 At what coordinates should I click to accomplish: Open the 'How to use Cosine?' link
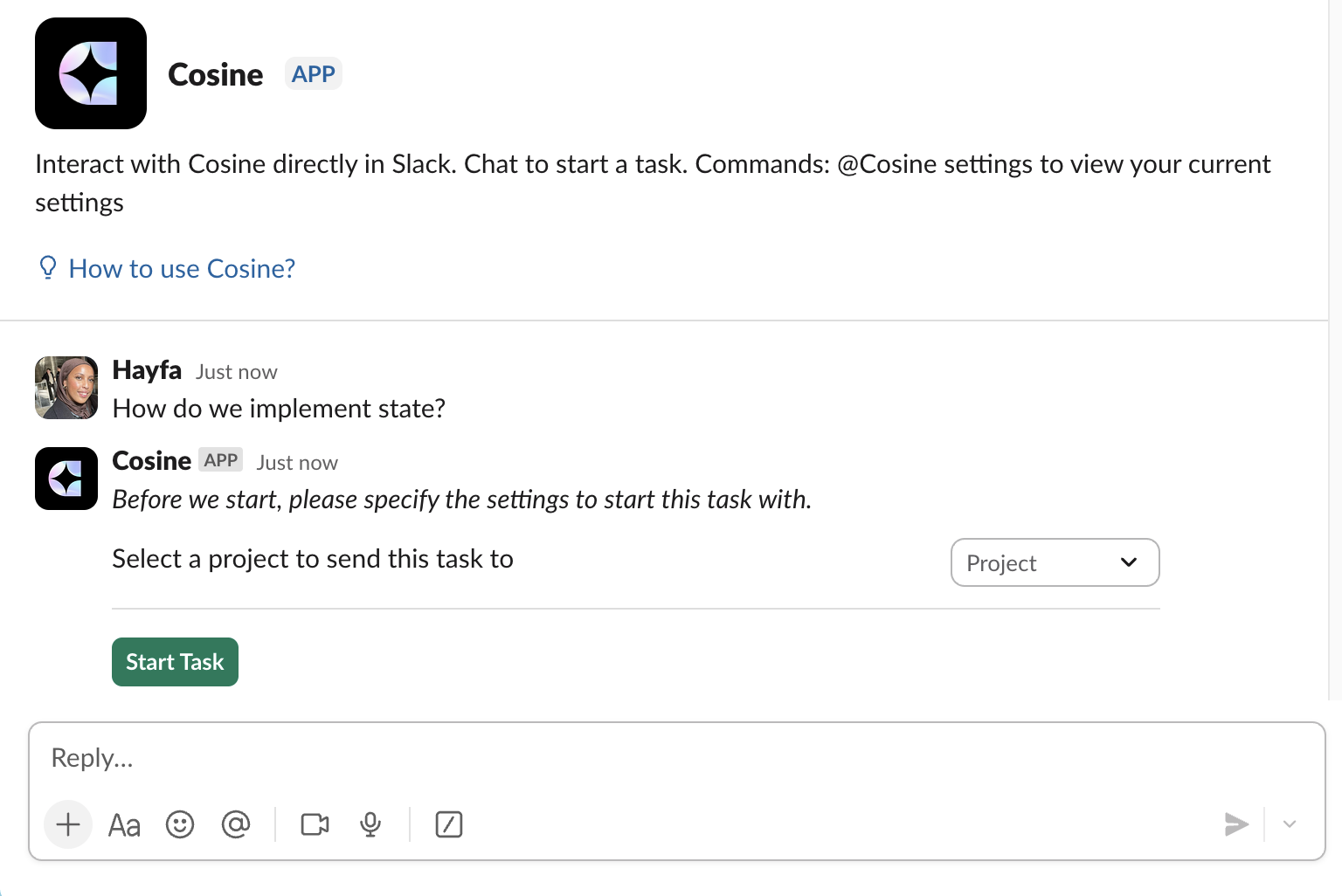pos(182,269)
